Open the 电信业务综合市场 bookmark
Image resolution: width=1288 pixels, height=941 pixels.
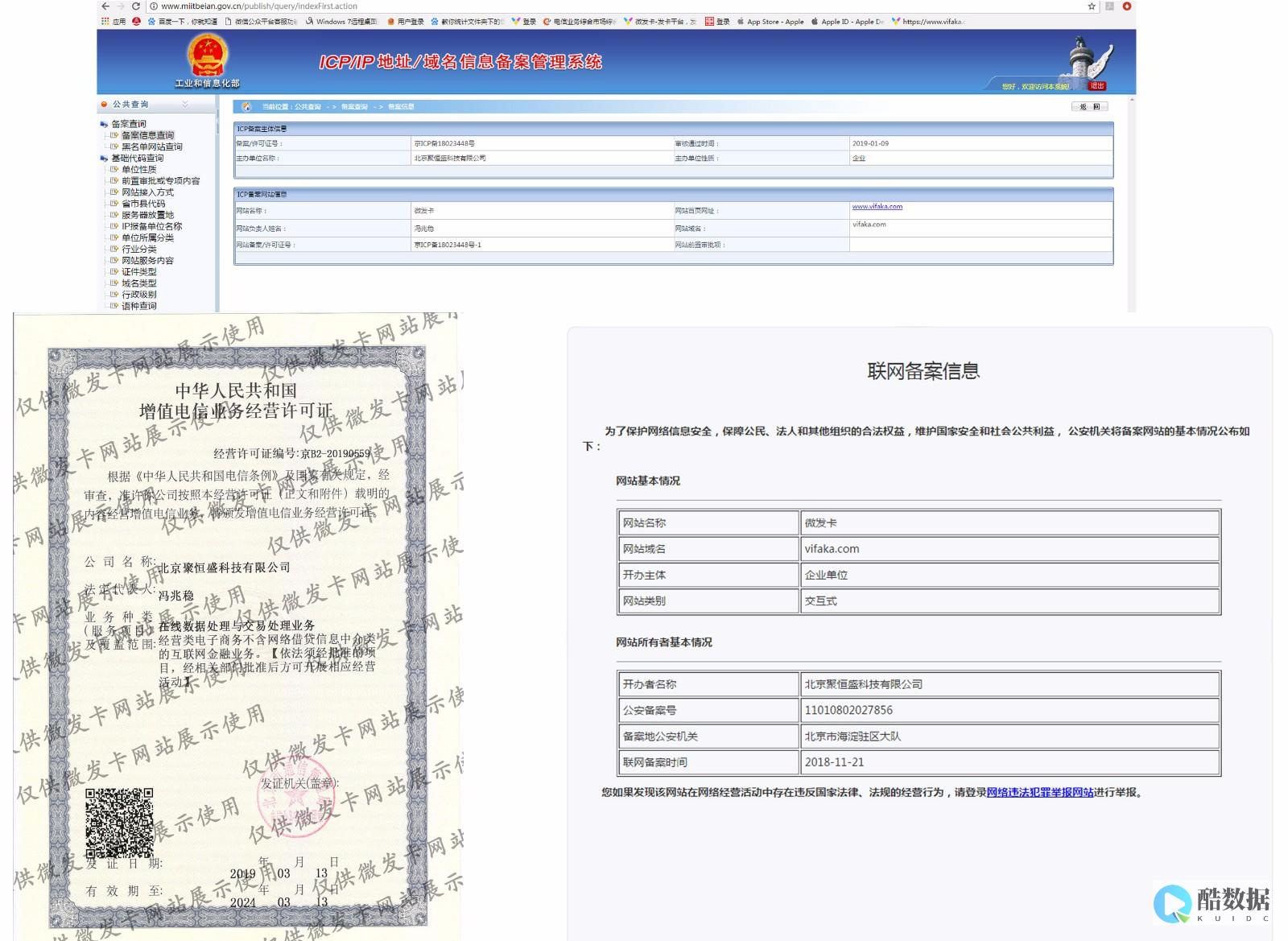point(580,22)
